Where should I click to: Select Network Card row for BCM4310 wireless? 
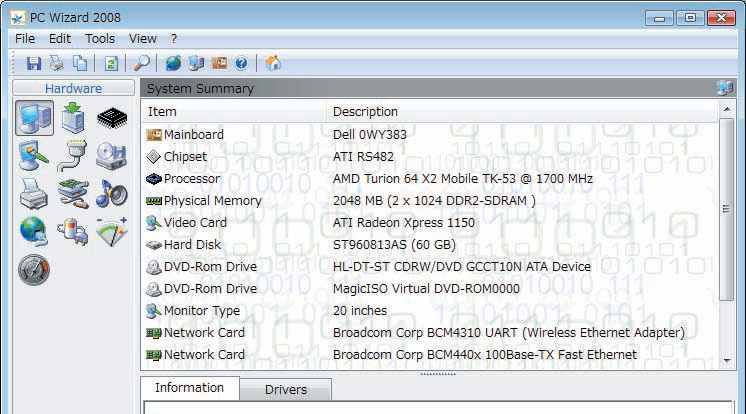(430, 333)
